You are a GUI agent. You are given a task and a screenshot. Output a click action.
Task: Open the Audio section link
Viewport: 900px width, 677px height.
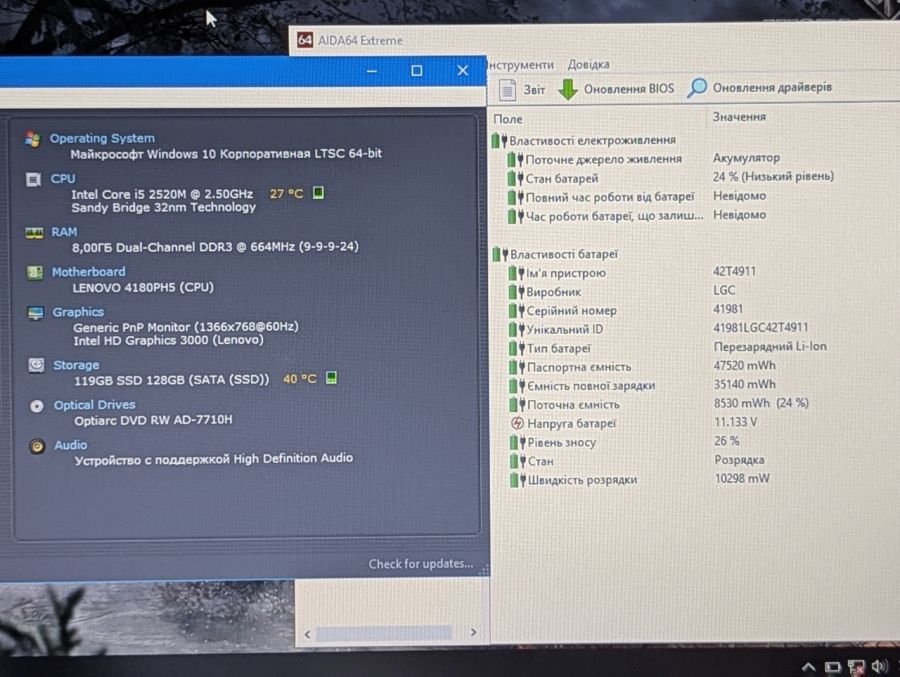tap(71, 445)
